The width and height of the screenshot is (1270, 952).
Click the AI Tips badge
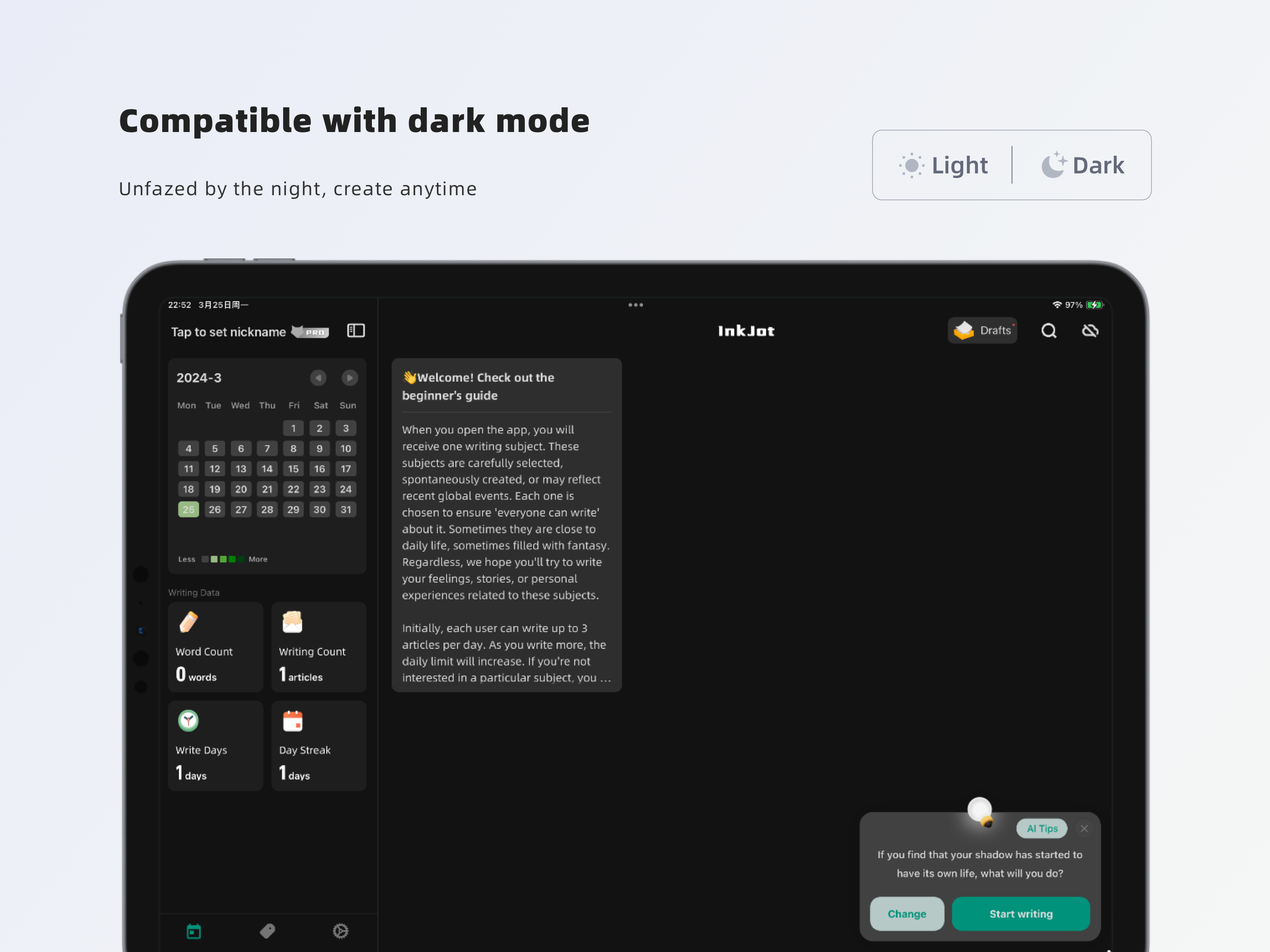1041,828
